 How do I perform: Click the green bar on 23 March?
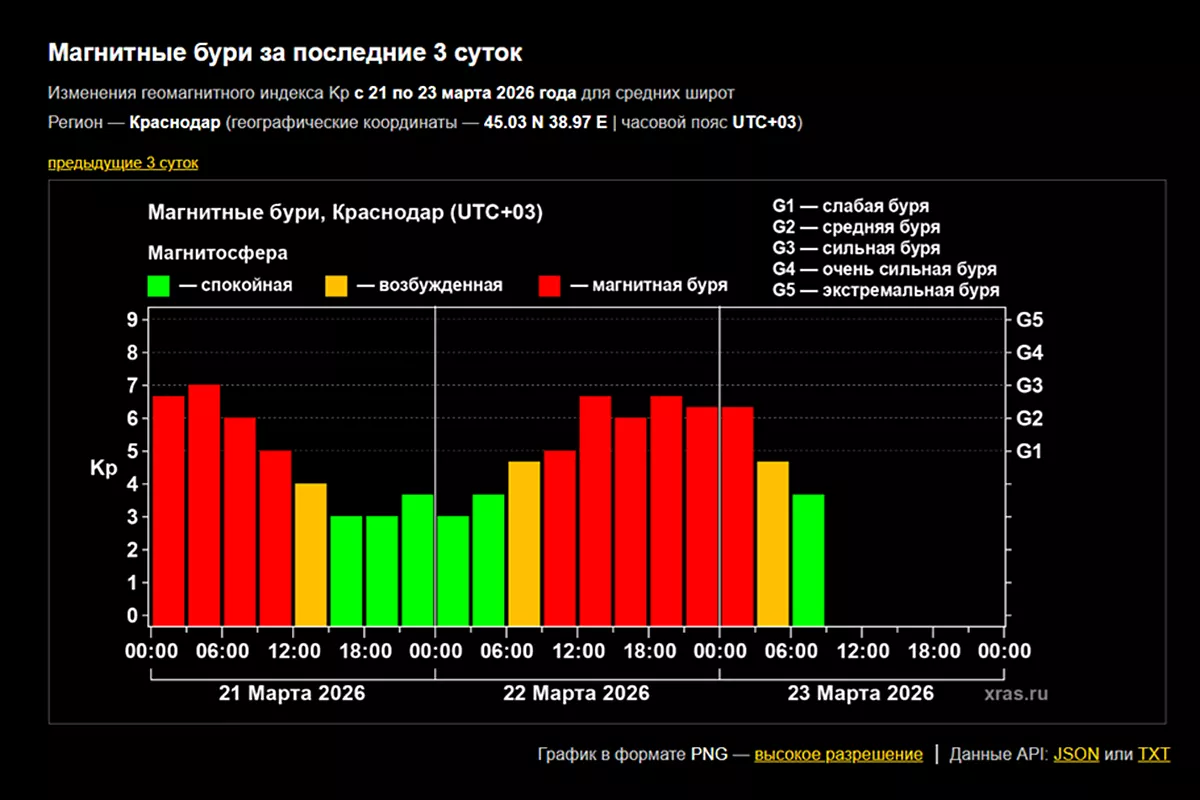point(808,559)
